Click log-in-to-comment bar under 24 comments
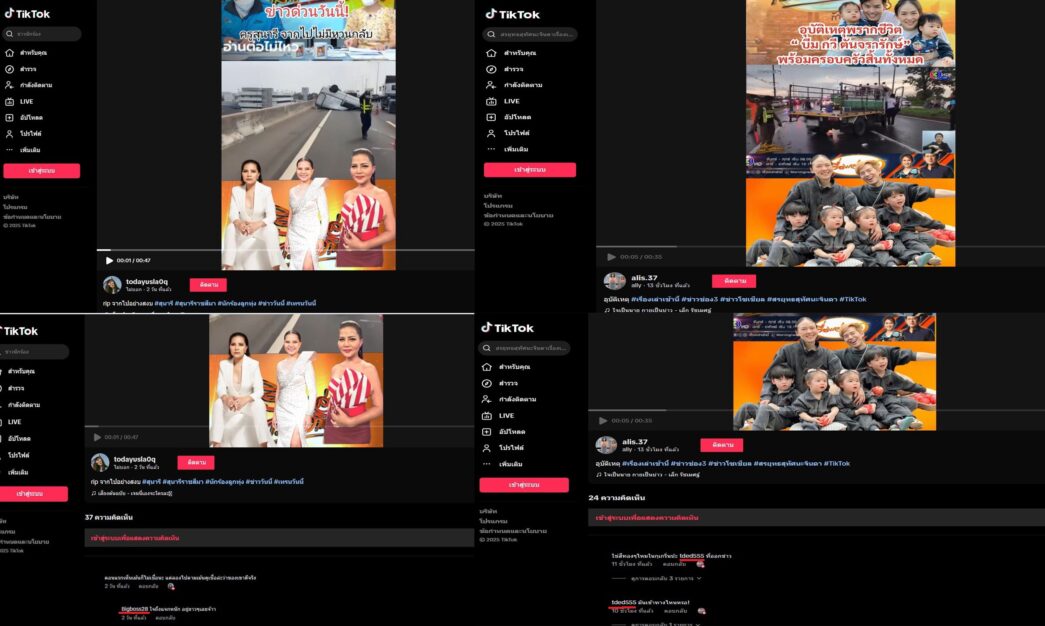This screenshot has width=1045, height=626. click(x=816, y=517)
